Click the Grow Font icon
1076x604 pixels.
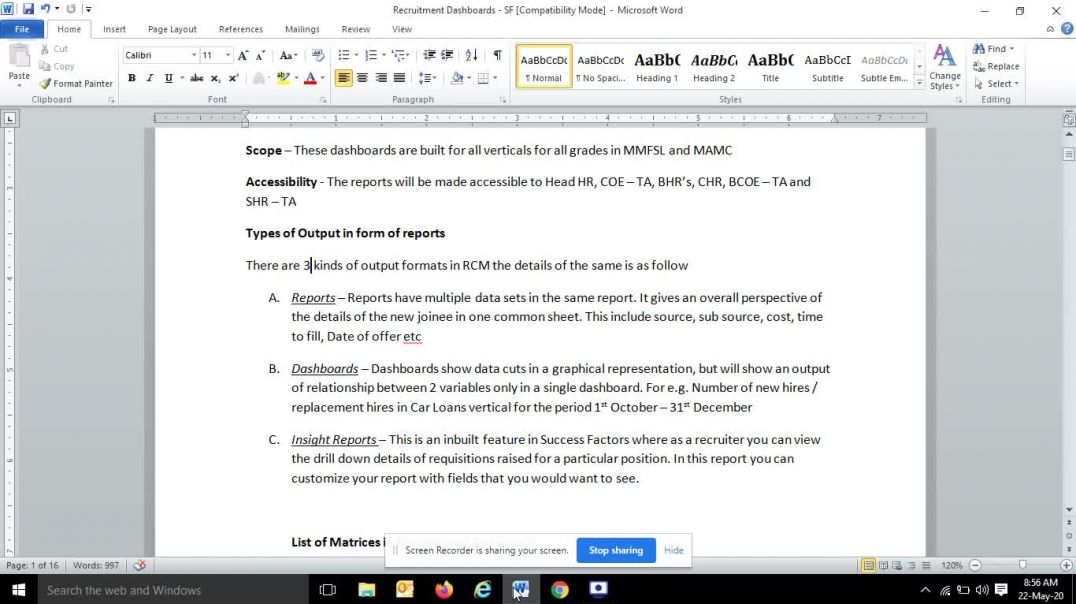243,56
